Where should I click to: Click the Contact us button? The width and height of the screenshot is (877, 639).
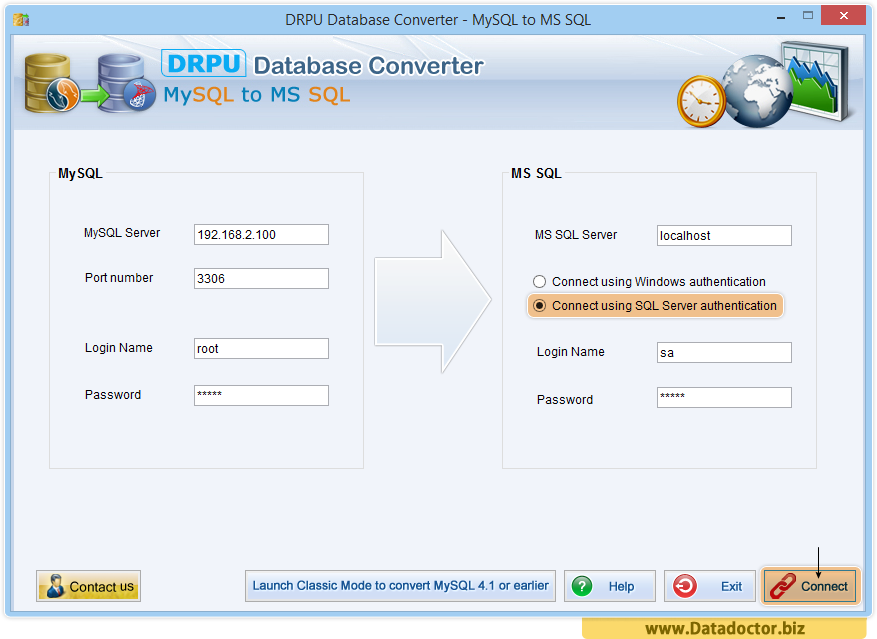(x=88, y=586)
